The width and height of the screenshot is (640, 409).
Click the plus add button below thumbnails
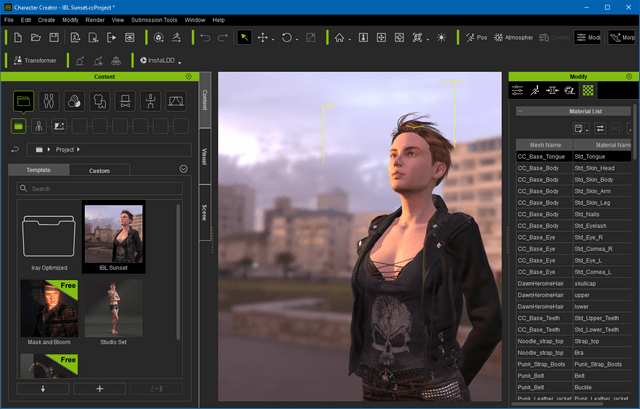pyautogui.click(x=99, y=388)
